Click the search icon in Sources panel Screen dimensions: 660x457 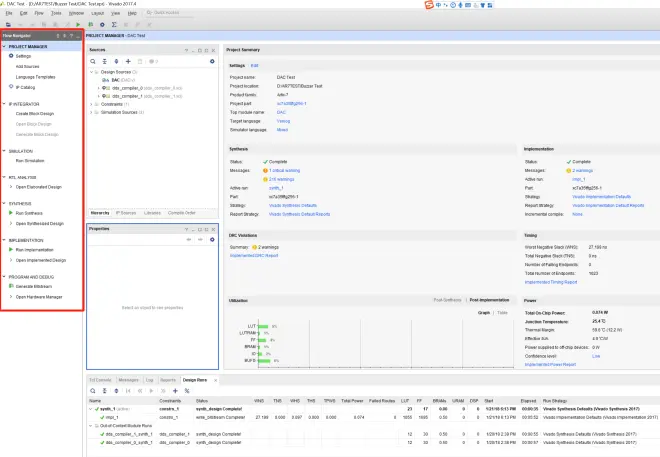click(x=93, y=61)
